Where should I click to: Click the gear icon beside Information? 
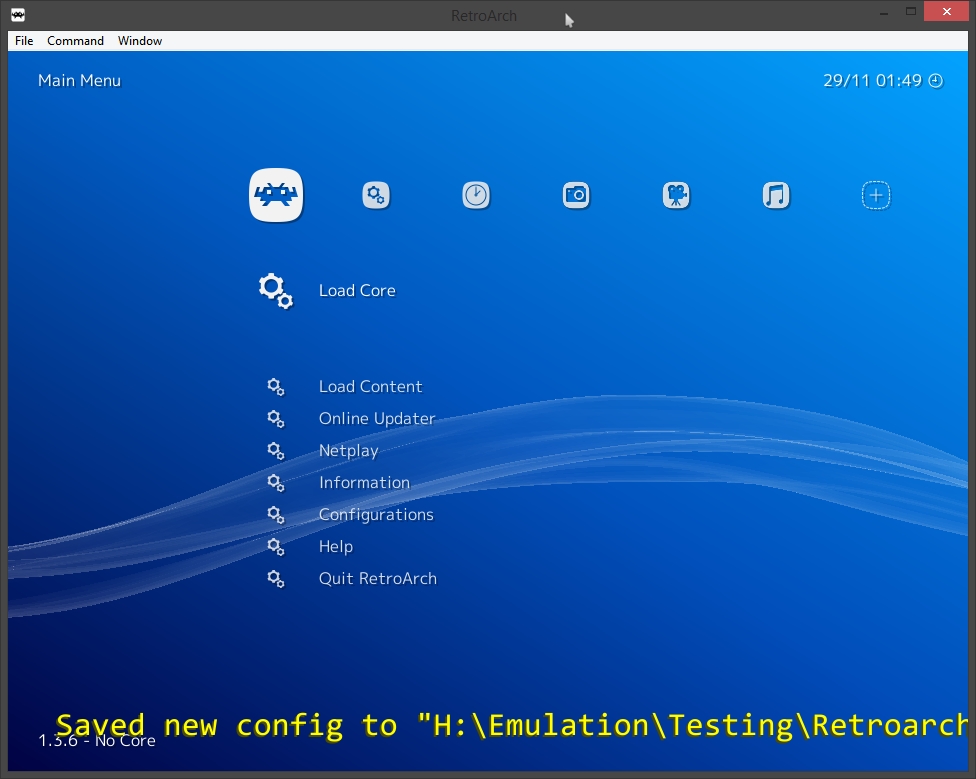[276, 483]
